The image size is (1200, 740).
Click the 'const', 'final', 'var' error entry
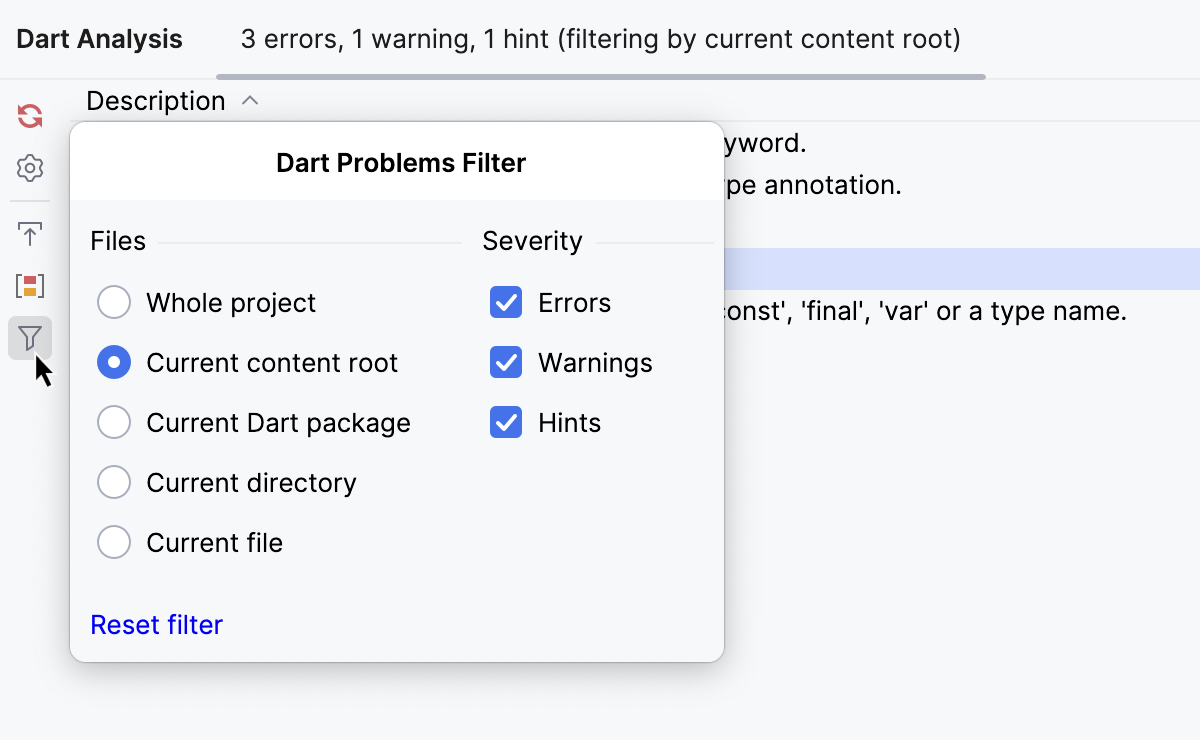(x=950, y=311)
